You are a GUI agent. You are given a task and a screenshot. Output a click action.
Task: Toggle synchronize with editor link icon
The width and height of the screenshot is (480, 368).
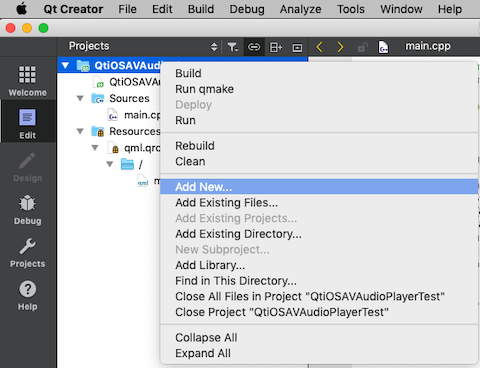coord(254,47)
